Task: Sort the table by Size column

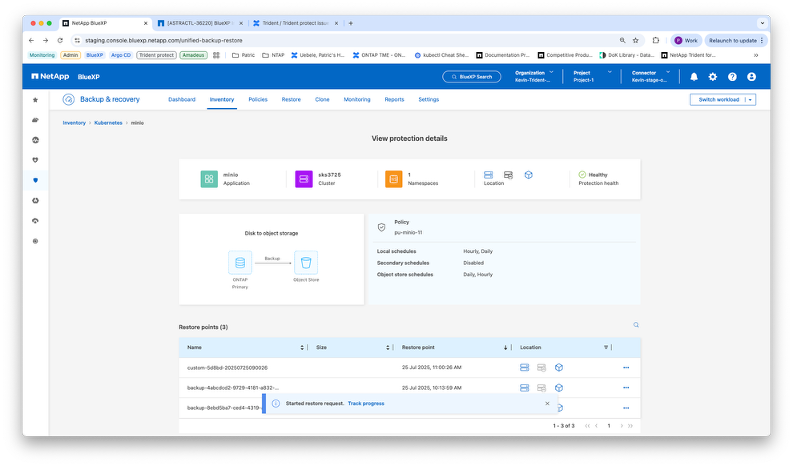Action: point(388,347)
